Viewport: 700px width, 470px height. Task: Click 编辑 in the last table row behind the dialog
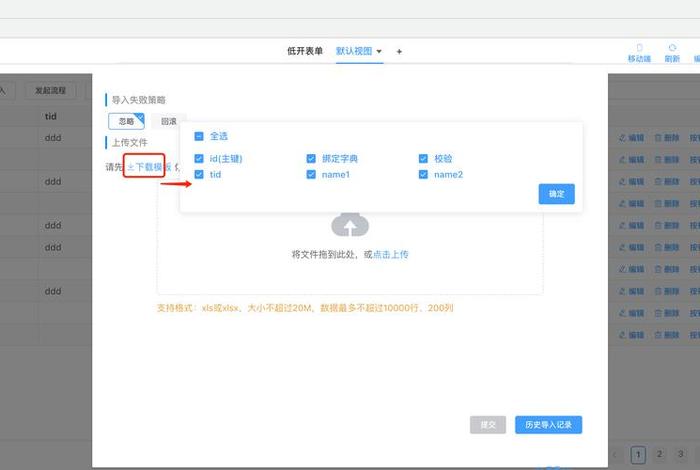pos(631,335)
